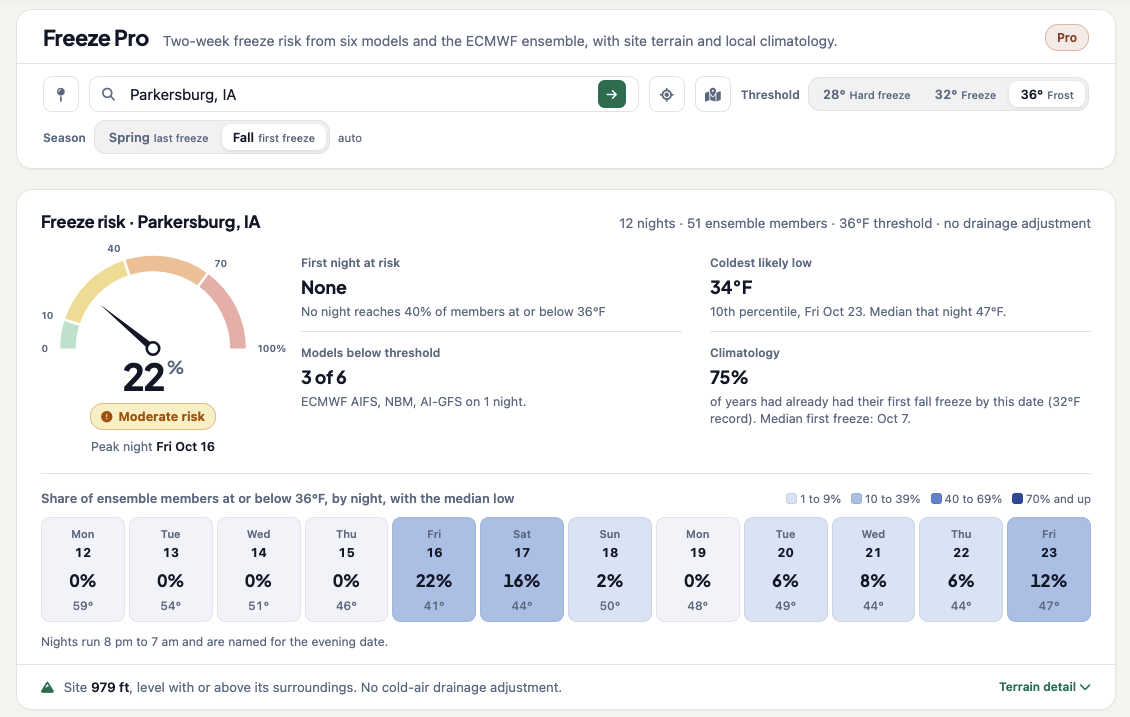Switch season to Fall first freeze
The height and width of the screenshot is (717, 1130).
[274, 138]
